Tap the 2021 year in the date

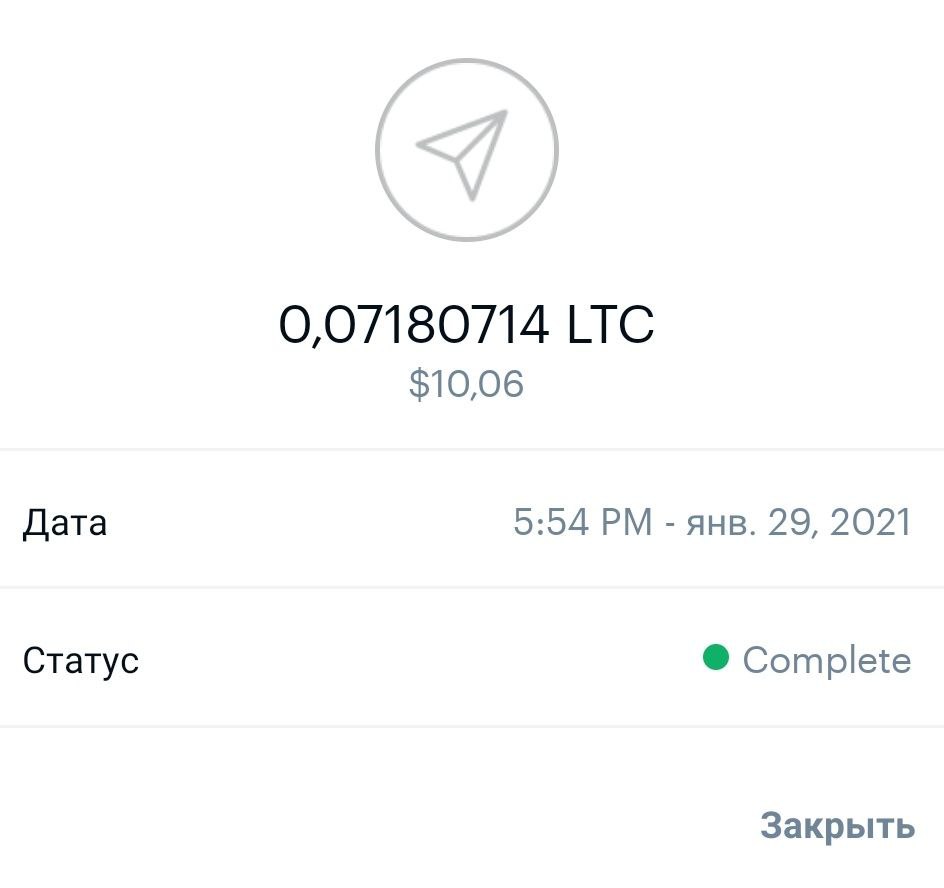point(869,522)
